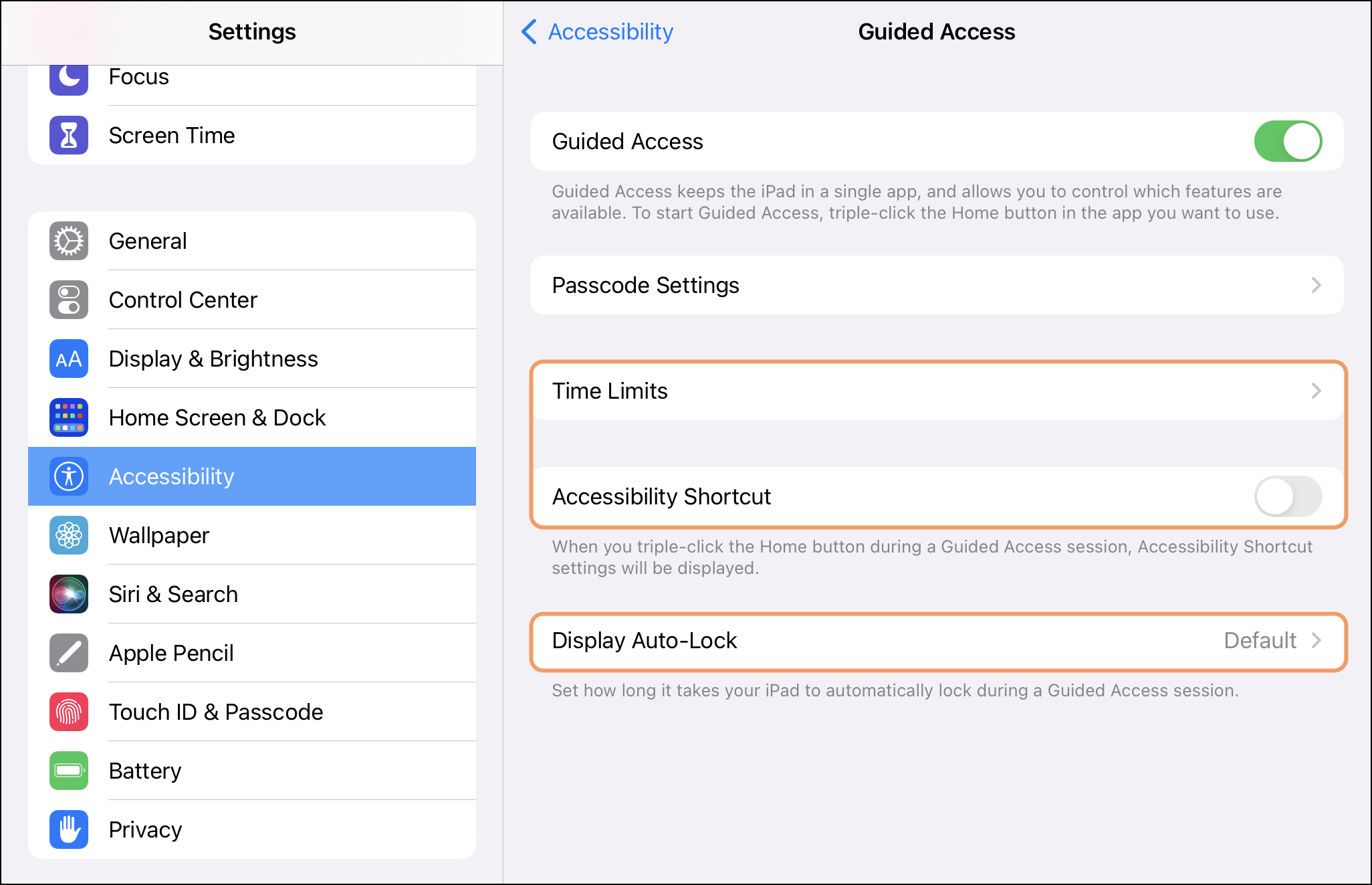Click the Control Center switches icon
The image size is (1372, 885).
(69, 300)
